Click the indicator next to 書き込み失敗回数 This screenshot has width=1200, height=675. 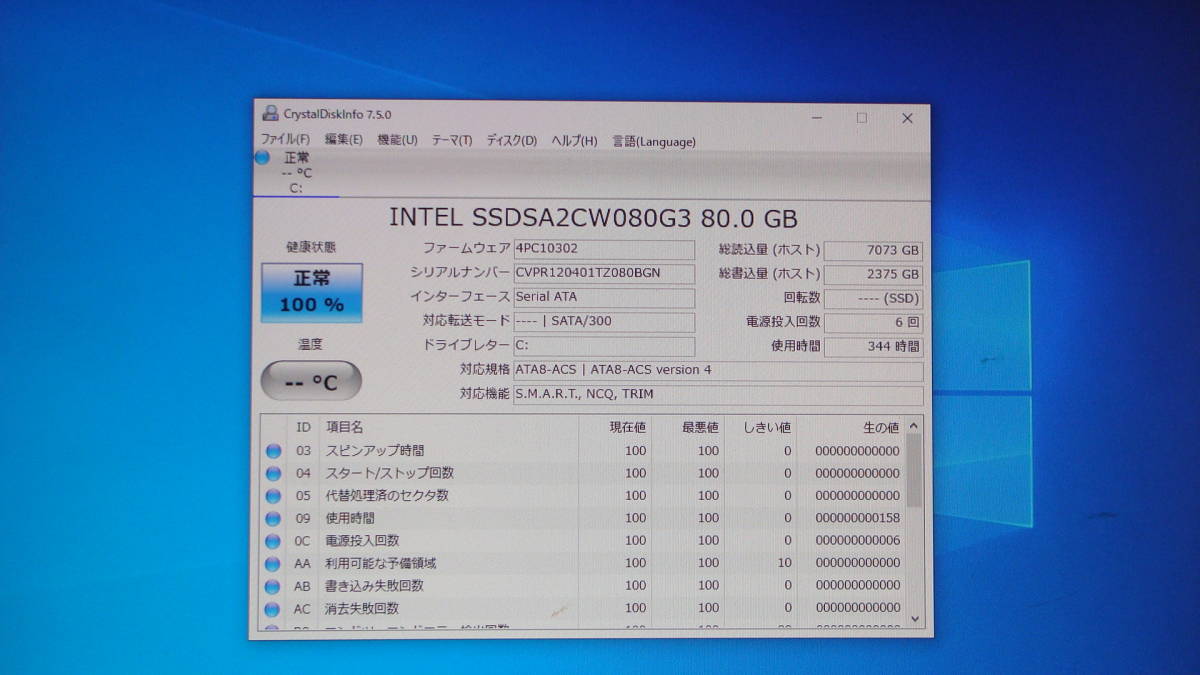pyautogui.click(x=272, y=585)
